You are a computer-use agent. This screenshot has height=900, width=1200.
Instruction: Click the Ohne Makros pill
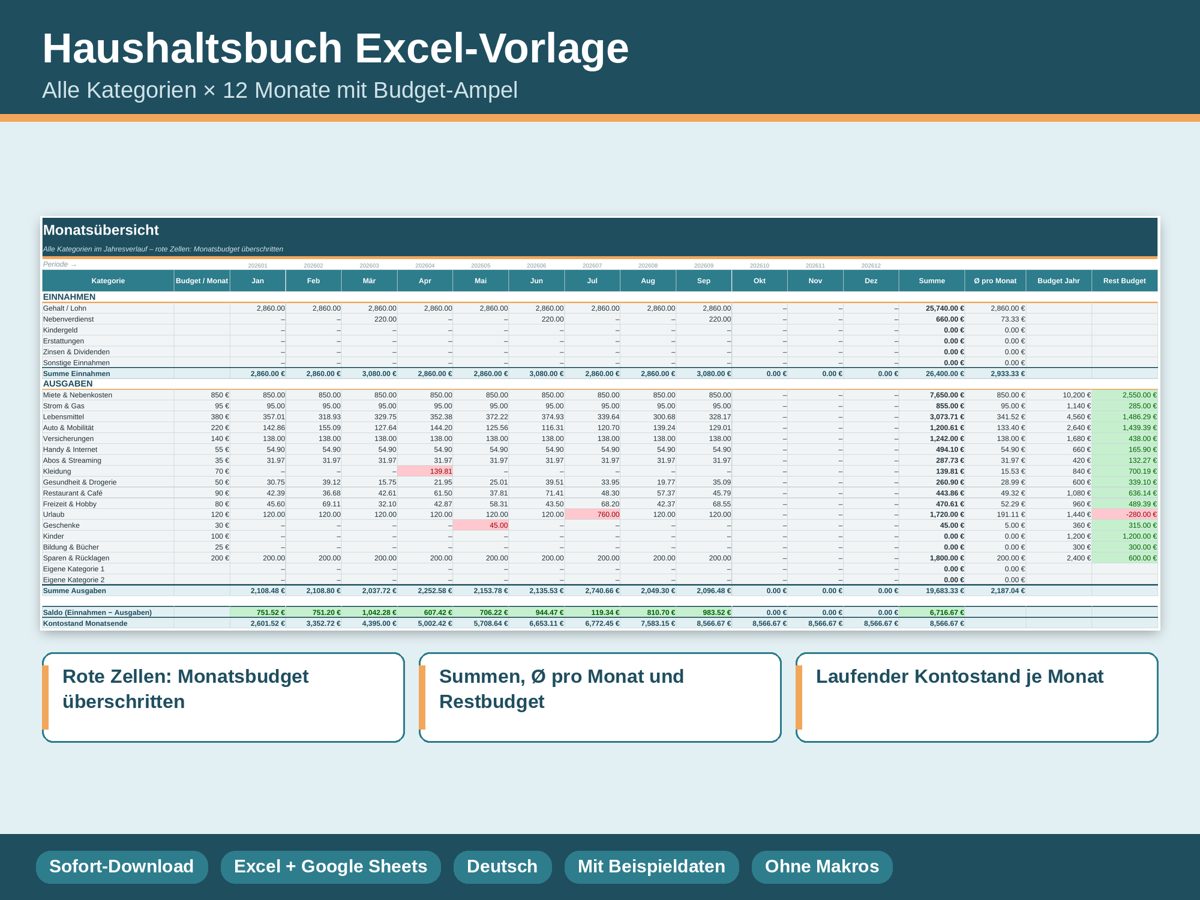point(822,867)
